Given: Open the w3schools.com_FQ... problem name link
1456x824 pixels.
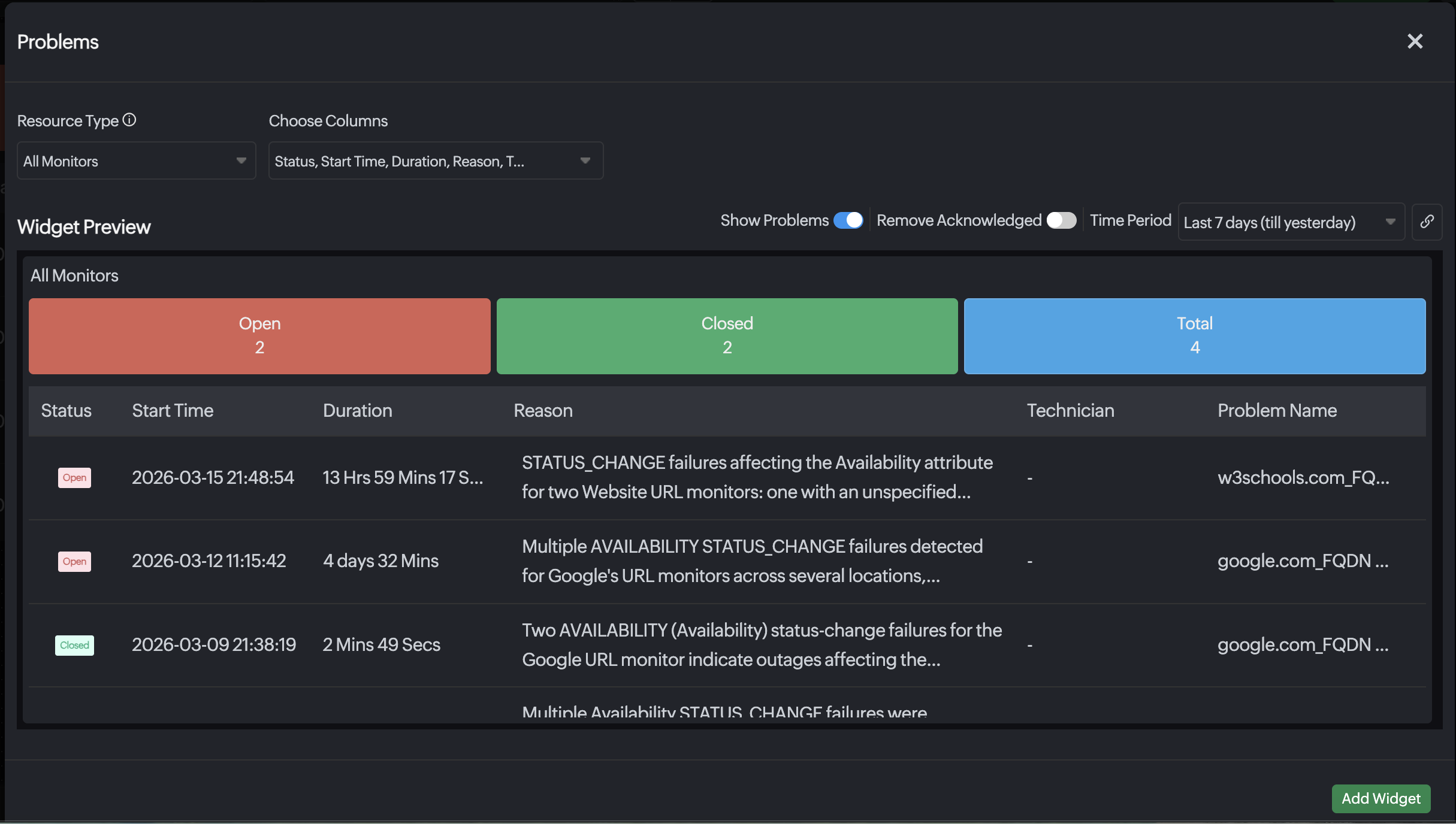Looking at the screenshot, I should [x=1303, y=477].
